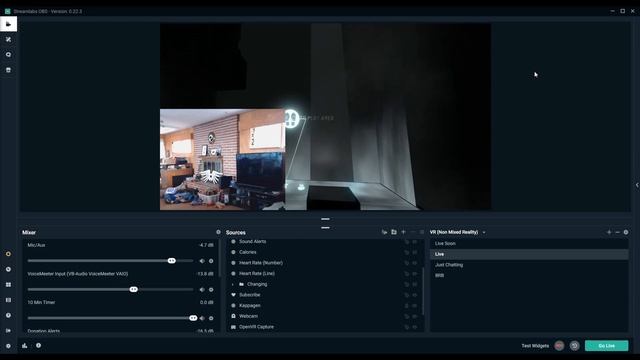The image size is (640, 360).
Task: Open Mixer panel settings gear
Action: click(x=218, y=232)
